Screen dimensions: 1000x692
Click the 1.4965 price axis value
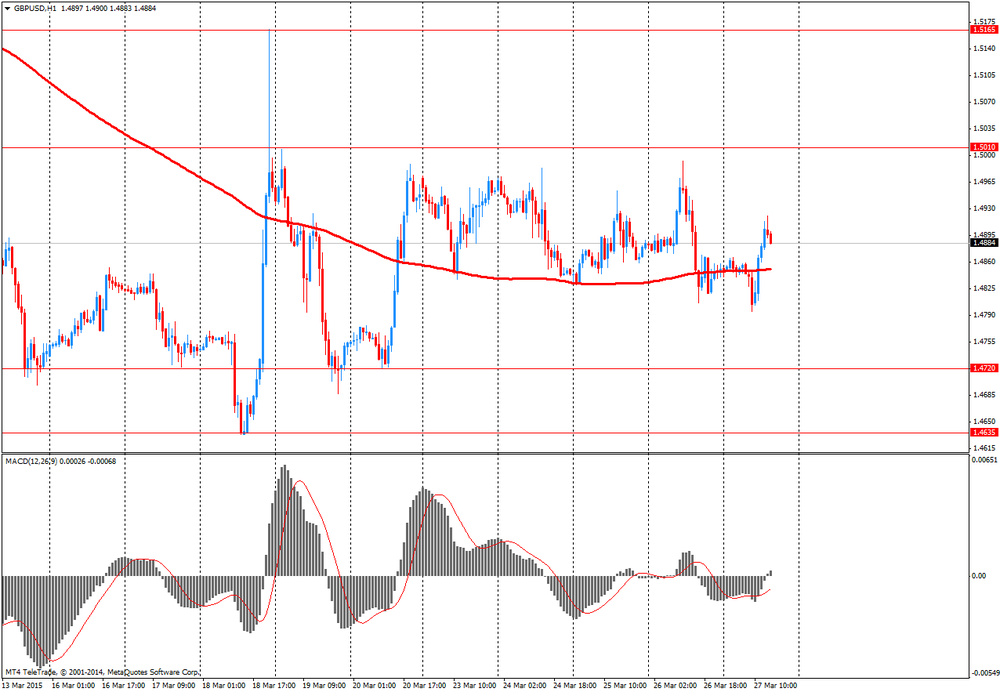pyautogui.click(x=984, y=182)
